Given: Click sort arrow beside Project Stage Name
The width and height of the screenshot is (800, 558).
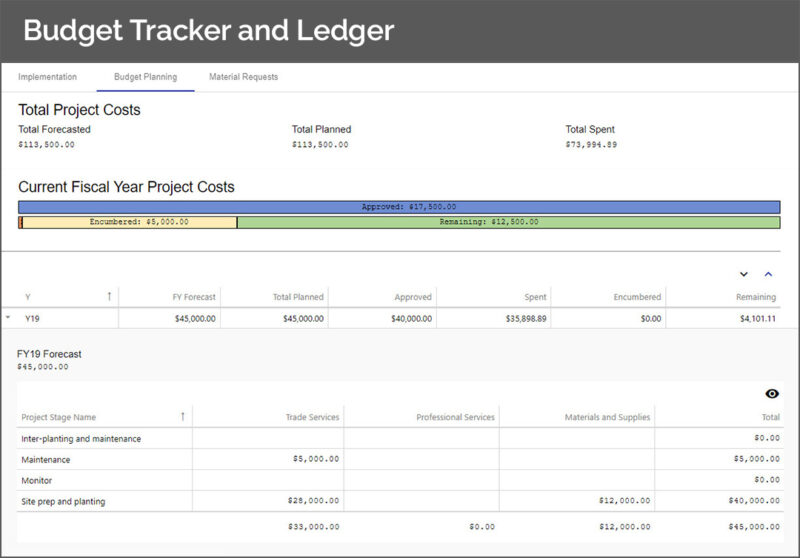Looking at the screenshot, I should point(182,417).
